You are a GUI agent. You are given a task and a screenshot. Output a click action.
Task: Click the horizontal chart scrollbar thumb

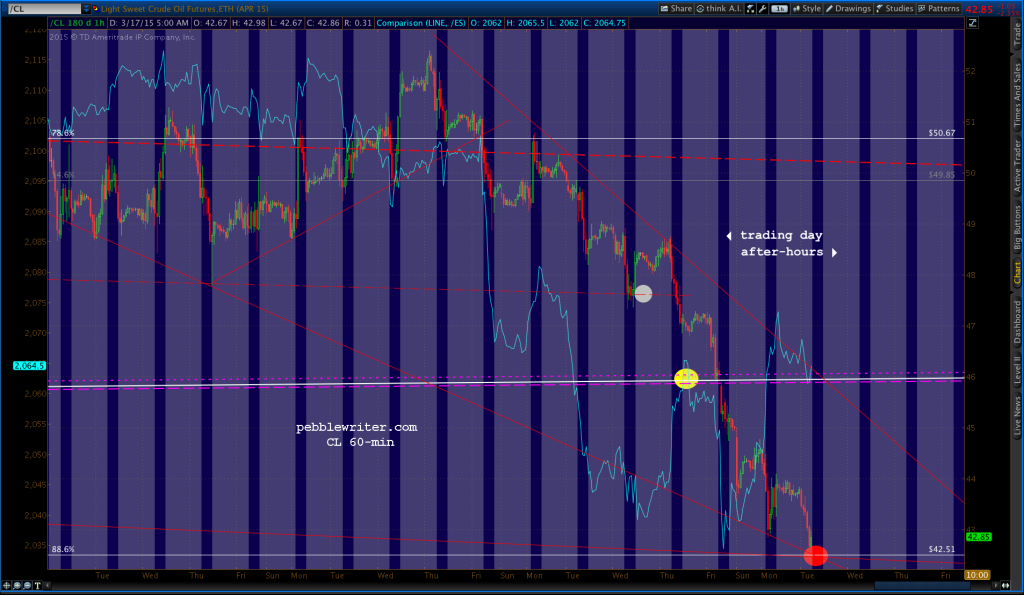pyautogui.click(x=920, y=585)
